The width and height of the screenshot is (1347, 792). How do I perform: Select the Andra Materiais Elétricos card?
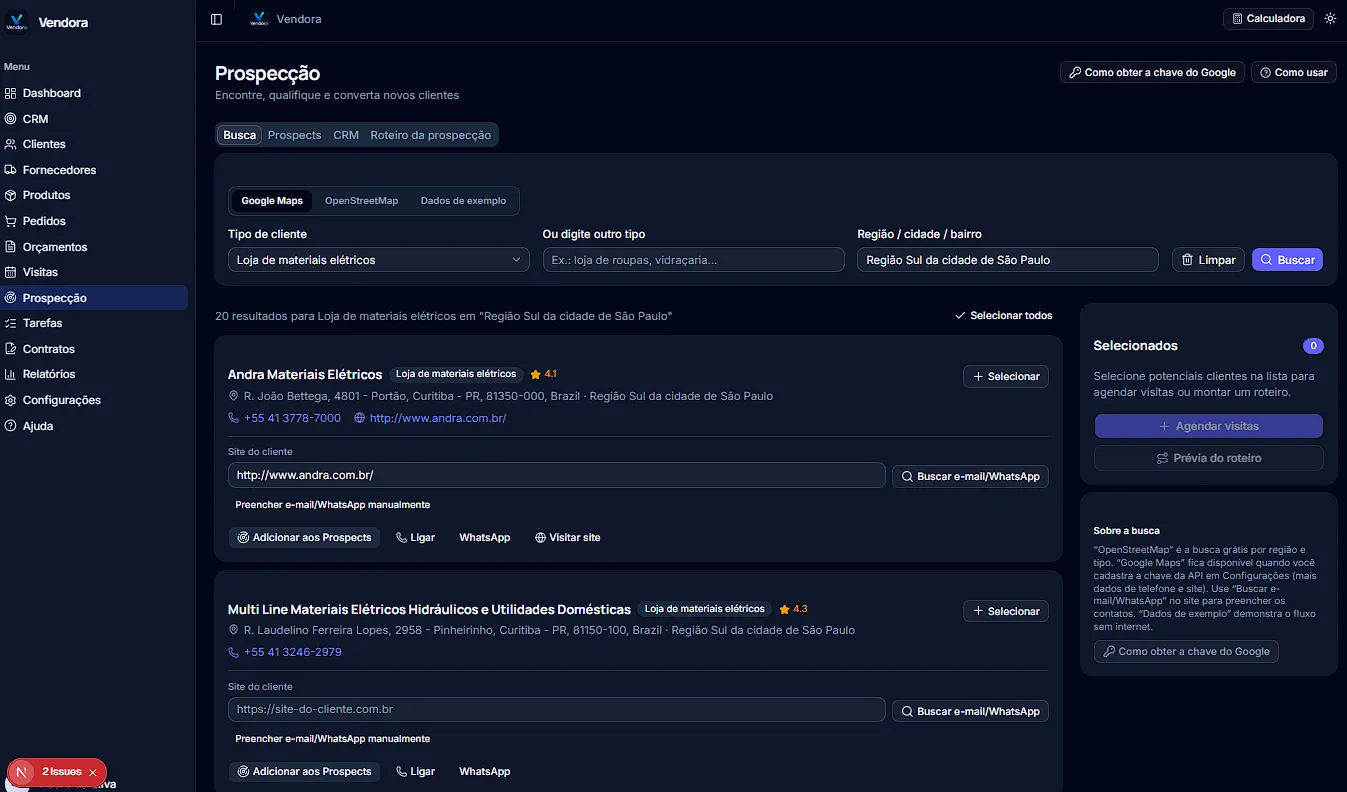click(1005, 376)
